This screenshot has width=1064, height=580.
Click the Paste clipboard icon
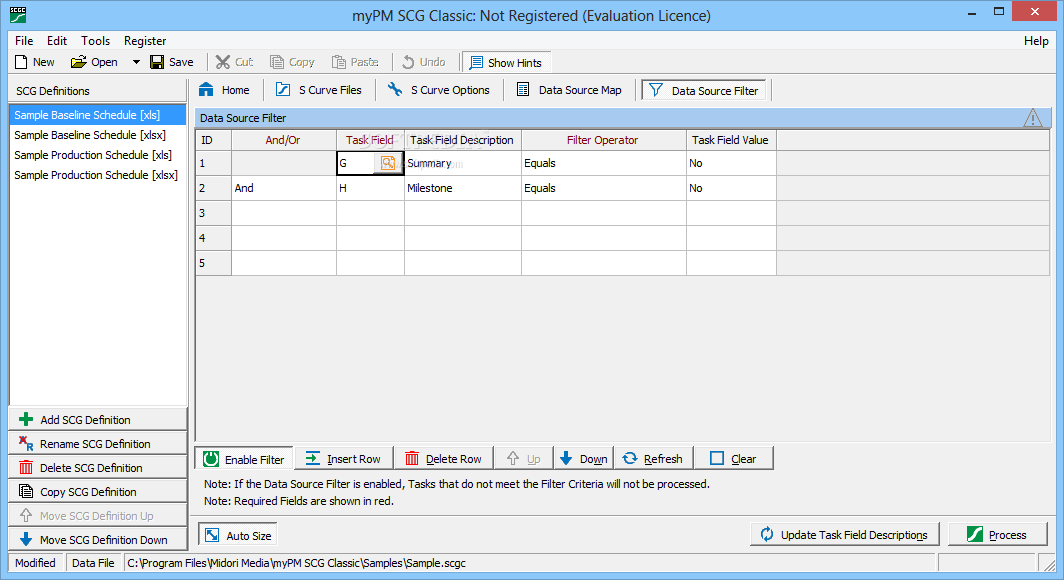tap(339, 62)
